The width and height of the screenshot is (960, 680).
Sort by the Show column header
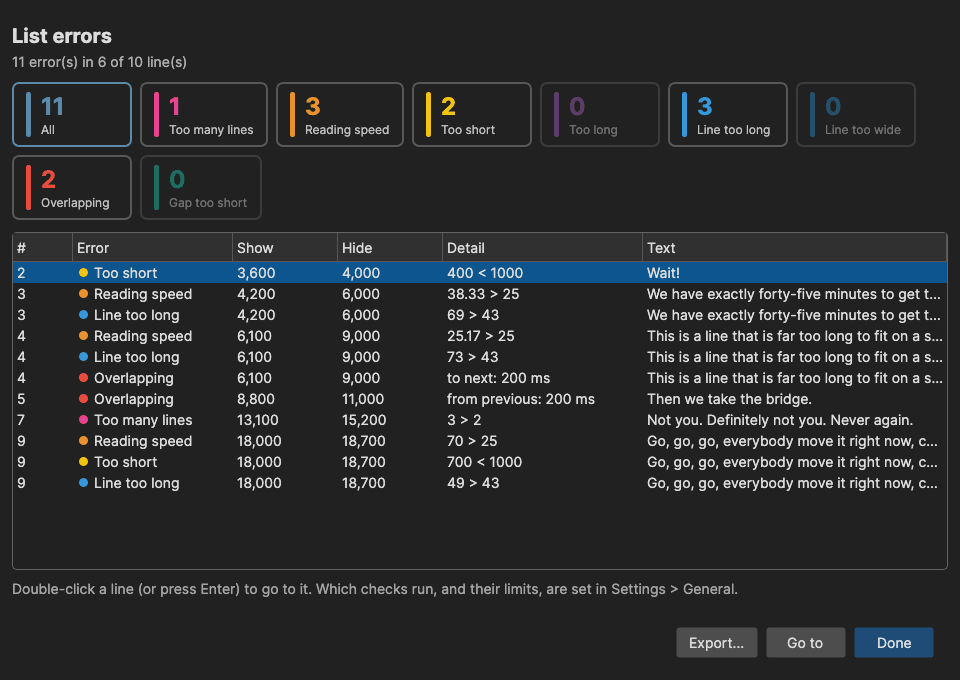point(285,248)
